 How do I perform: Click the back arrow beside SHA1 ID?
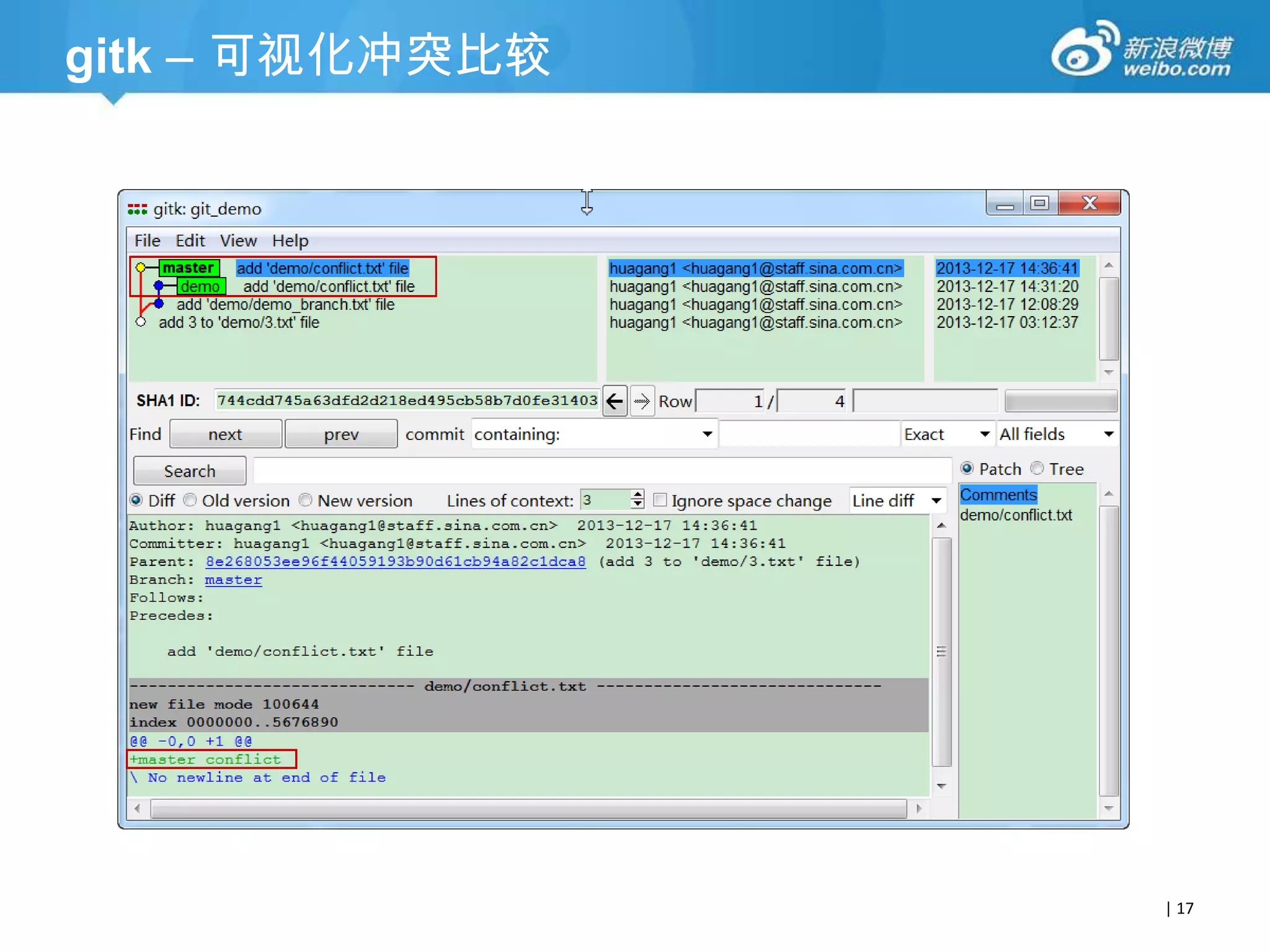coord(615,402)
